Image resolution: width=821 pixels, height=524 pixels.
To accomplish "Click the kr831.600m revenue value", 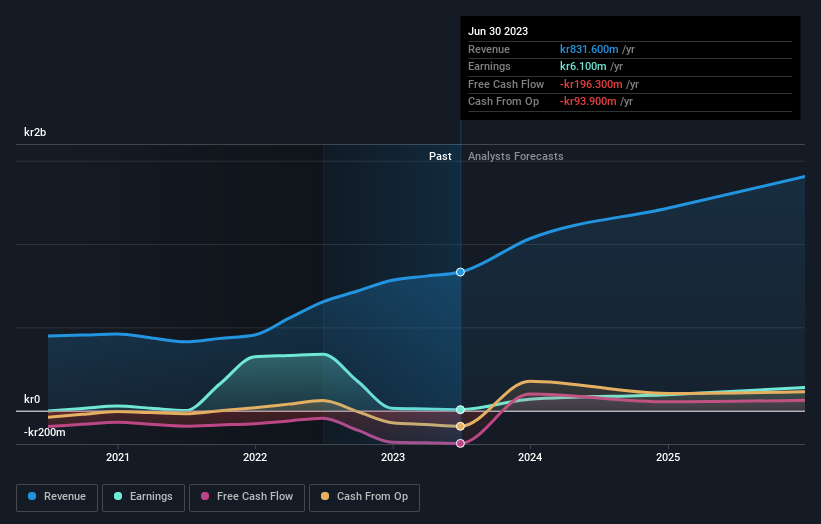I will 589,49.
